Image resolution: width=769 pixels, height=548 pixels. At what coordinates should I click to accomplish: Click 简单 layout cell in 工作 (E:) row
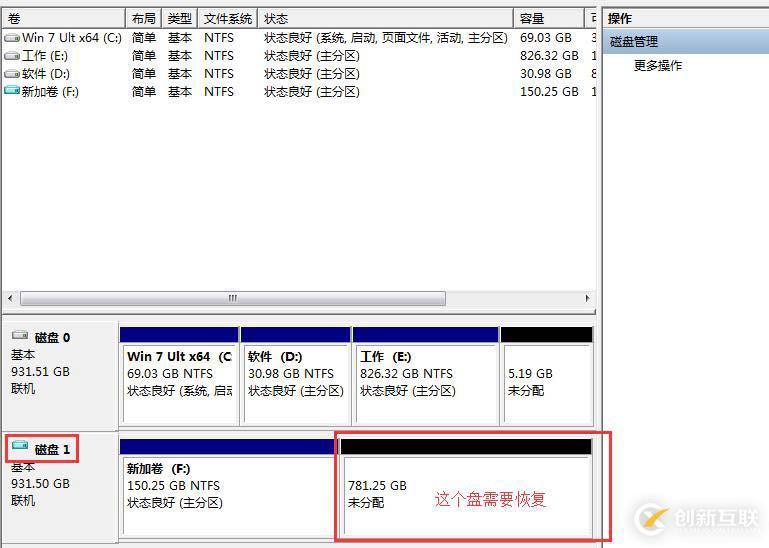[x=144, y=56]
